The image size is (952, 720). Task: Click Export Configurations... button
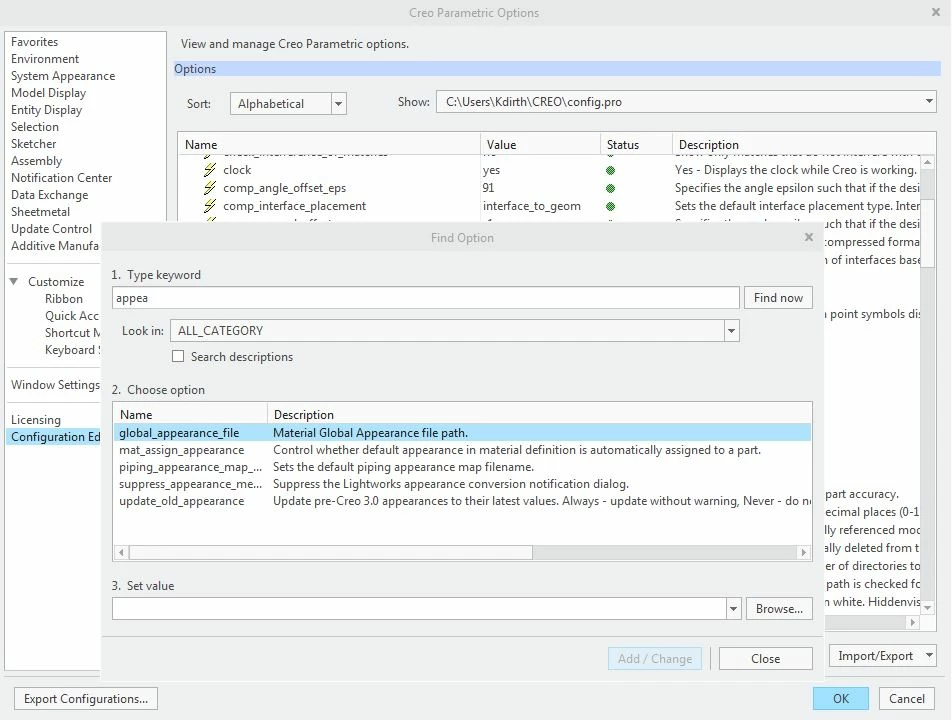pyautogui.click(x=86, y=699)
